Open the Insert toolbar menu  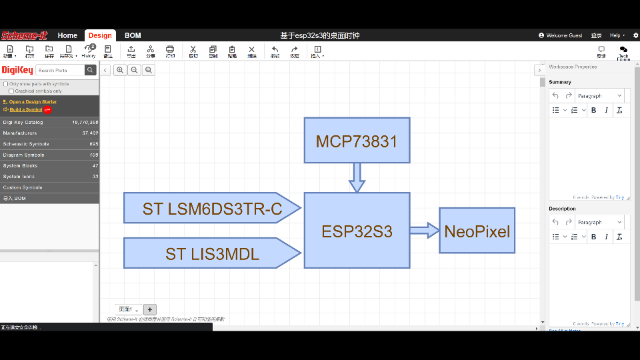pos(317,51)
